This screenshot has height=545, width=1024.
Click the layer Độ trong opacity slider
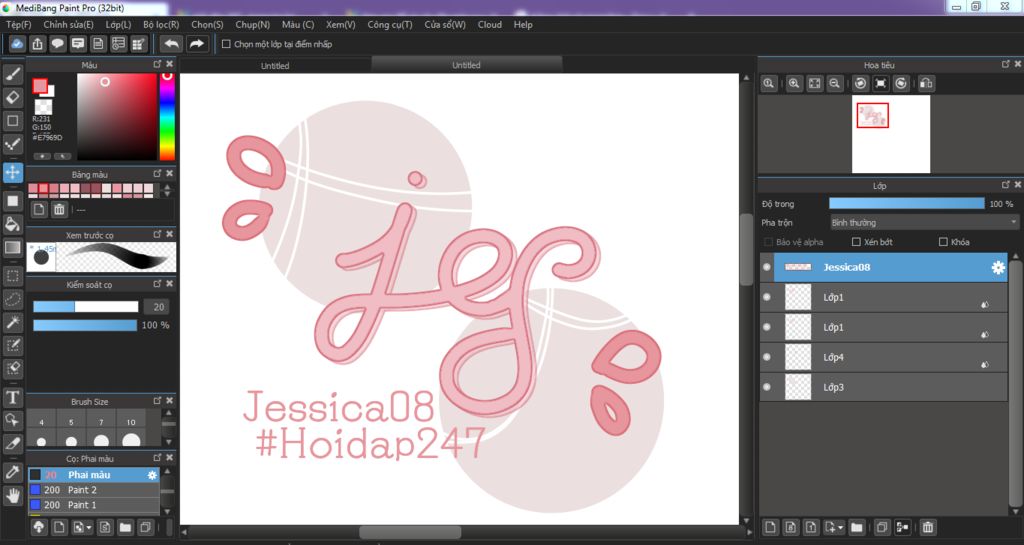tap(906, 204)
